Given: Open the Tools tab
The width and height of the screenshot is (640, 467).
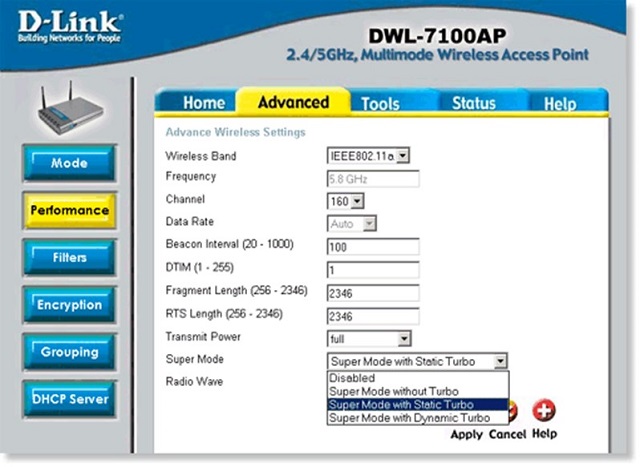Looking at the screenshot, I should pyautogui.click(x=380, y=103).
